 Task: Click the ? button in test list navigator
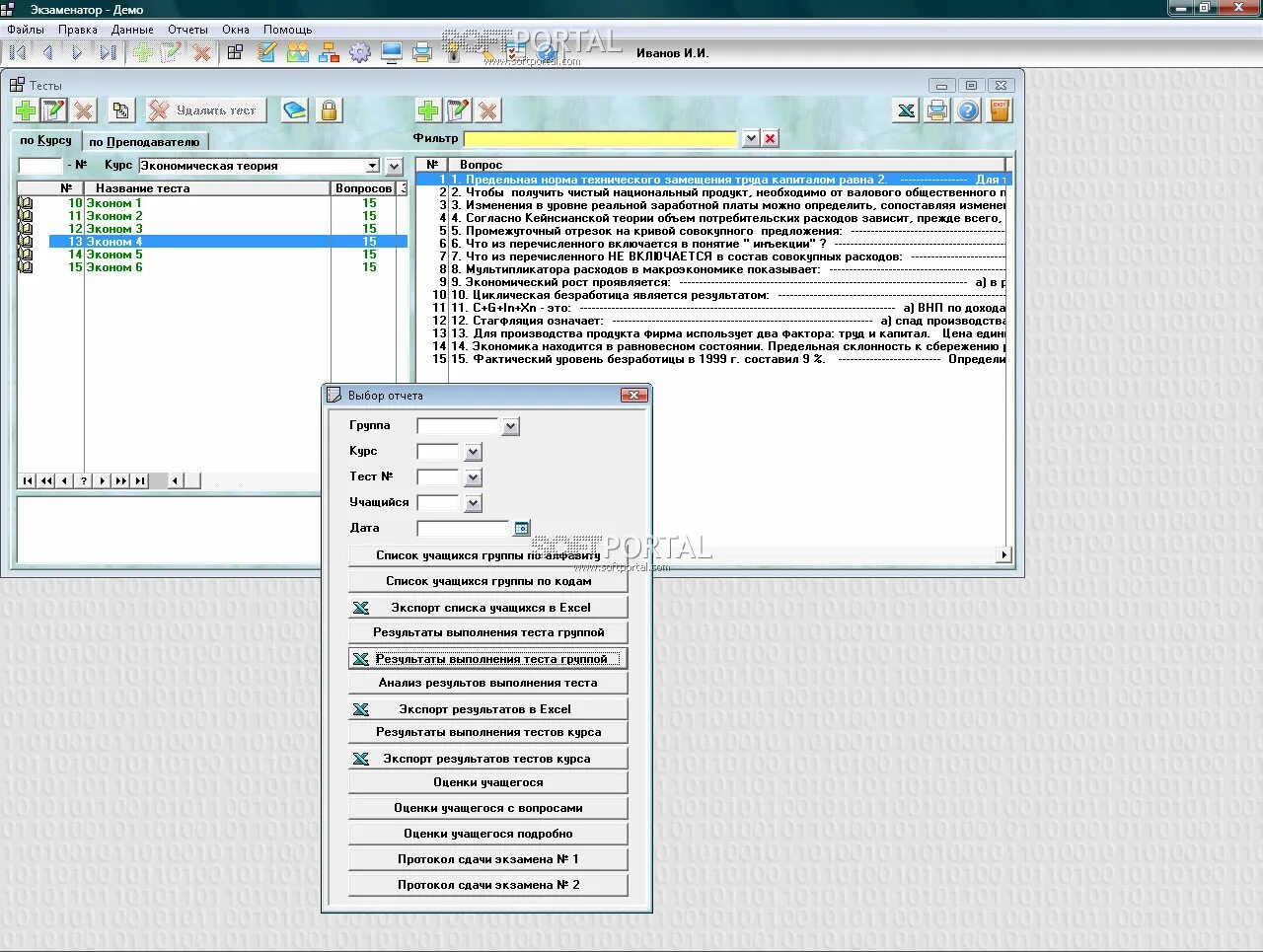pos(84,480)
